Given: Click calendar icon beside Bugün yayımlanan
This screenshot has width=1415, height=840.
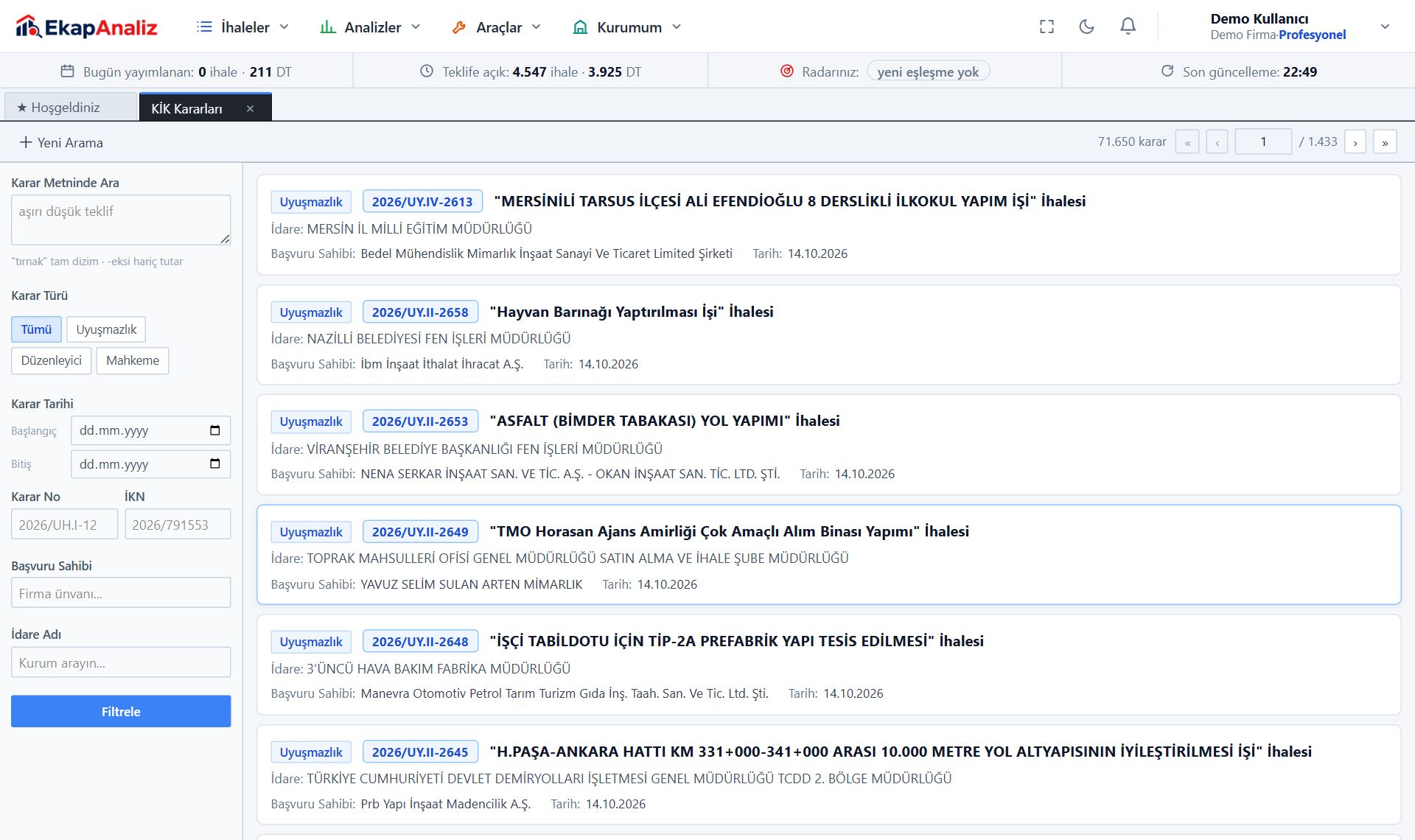Looking at the screenshot, I should click(67, 71).
